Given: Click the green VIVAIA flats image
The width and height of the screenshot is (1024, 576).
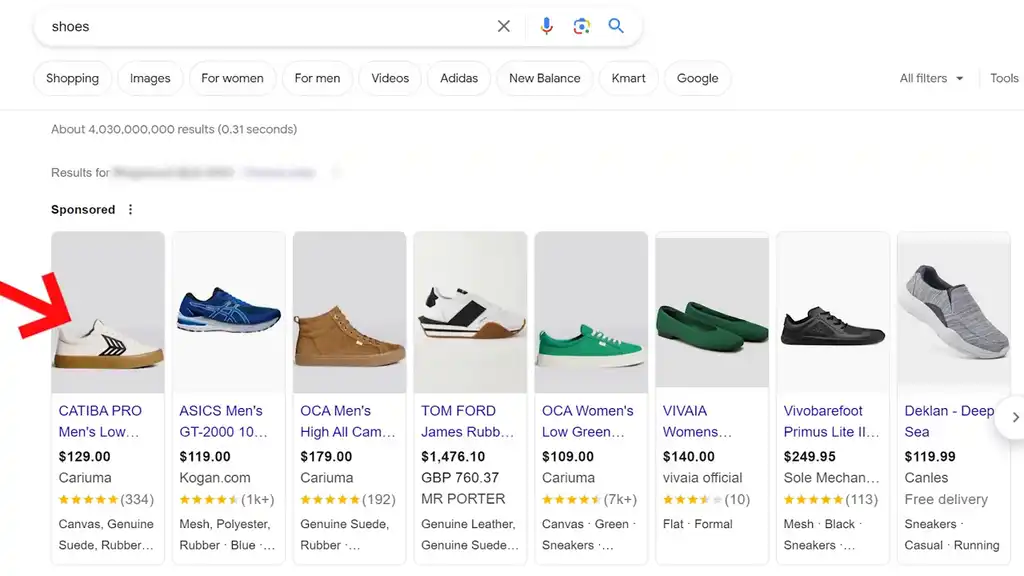Looking at the screenshot, I should (712, 312).
